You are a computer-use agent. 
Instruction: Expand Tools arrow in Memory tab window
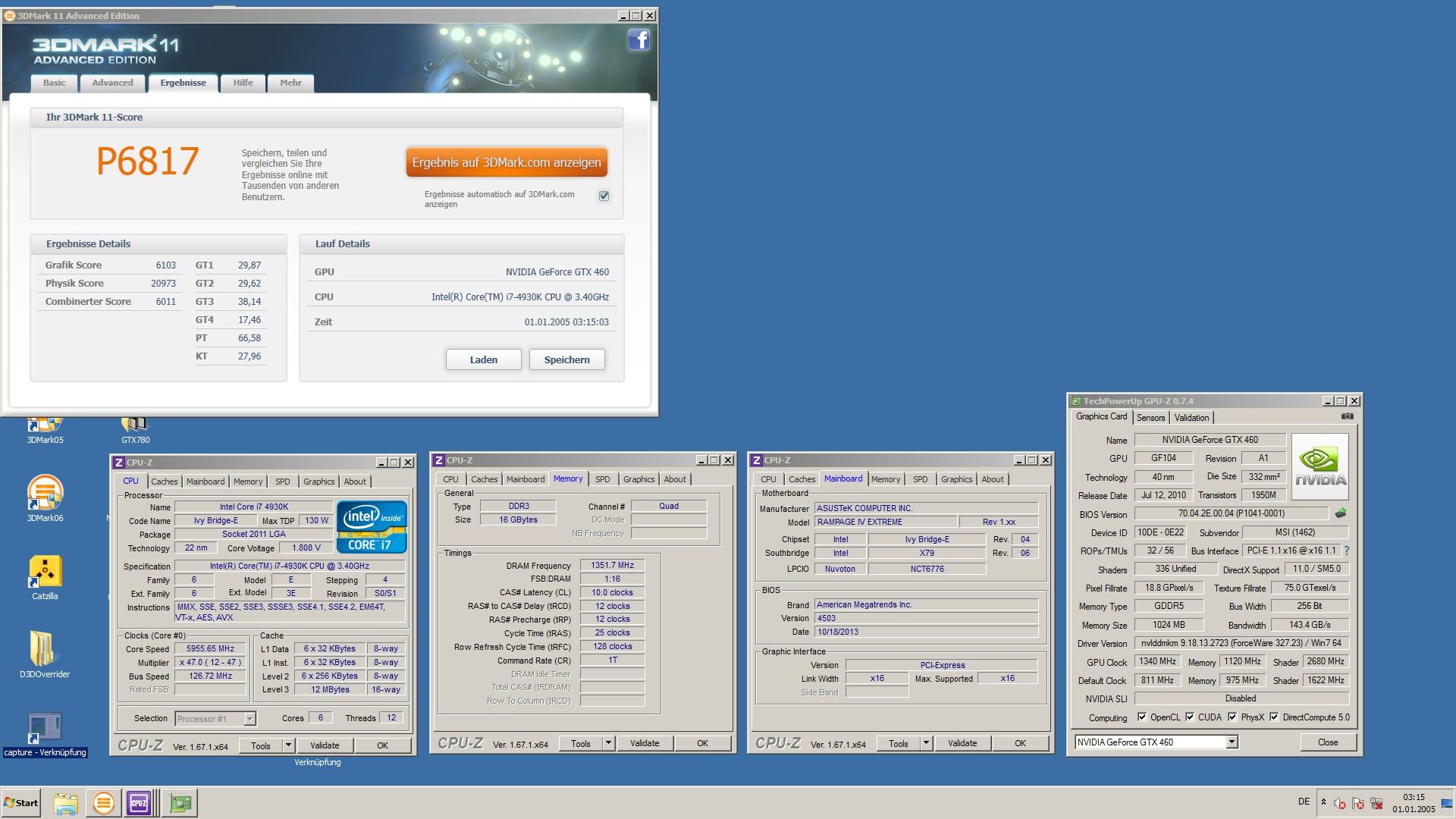click(608, 743)
